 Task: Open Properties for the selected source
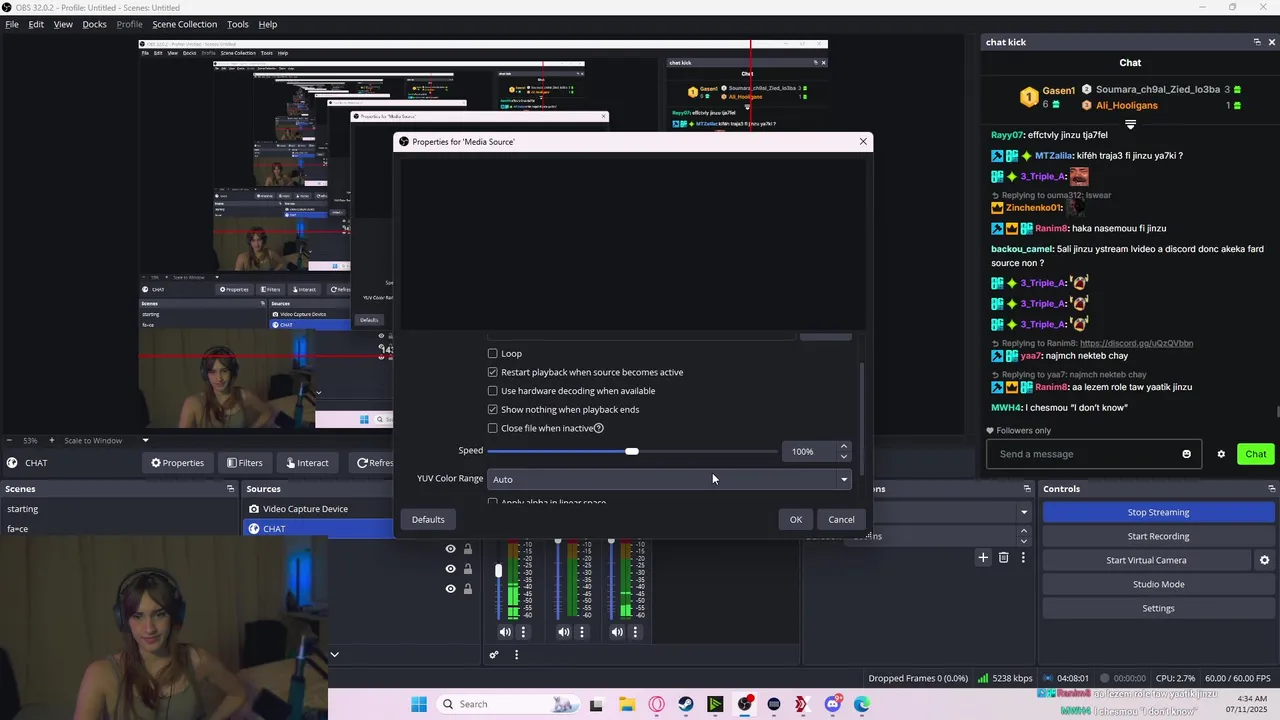(177, 463)
